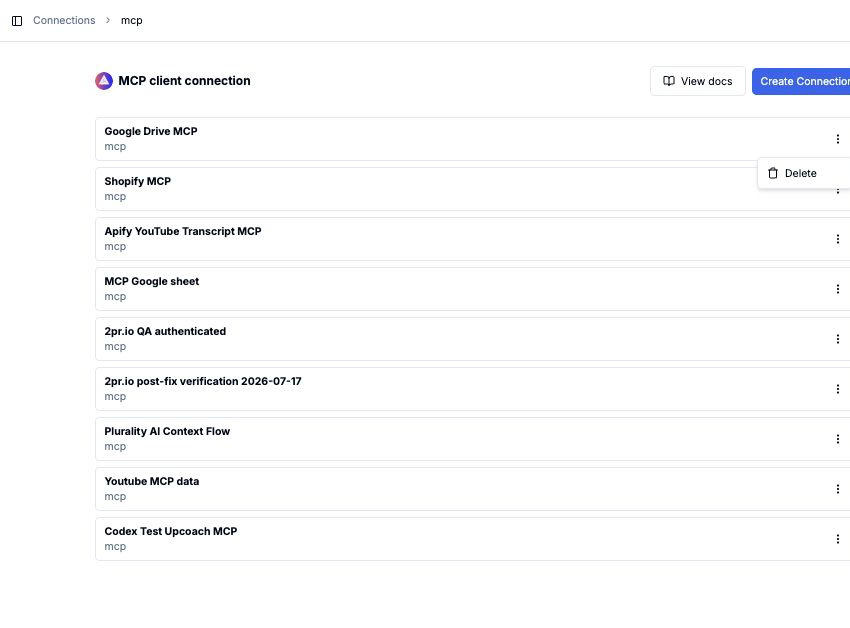
Task: Select Codex Test Upcoach MCP name
Action: click(171, 531)
